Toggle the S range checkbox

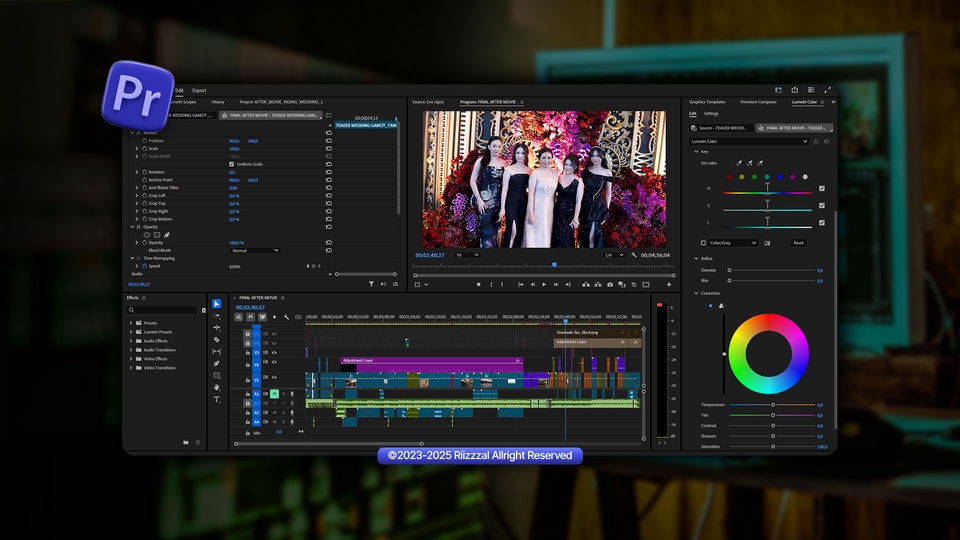pyautogui.click(x=822, y=206)
